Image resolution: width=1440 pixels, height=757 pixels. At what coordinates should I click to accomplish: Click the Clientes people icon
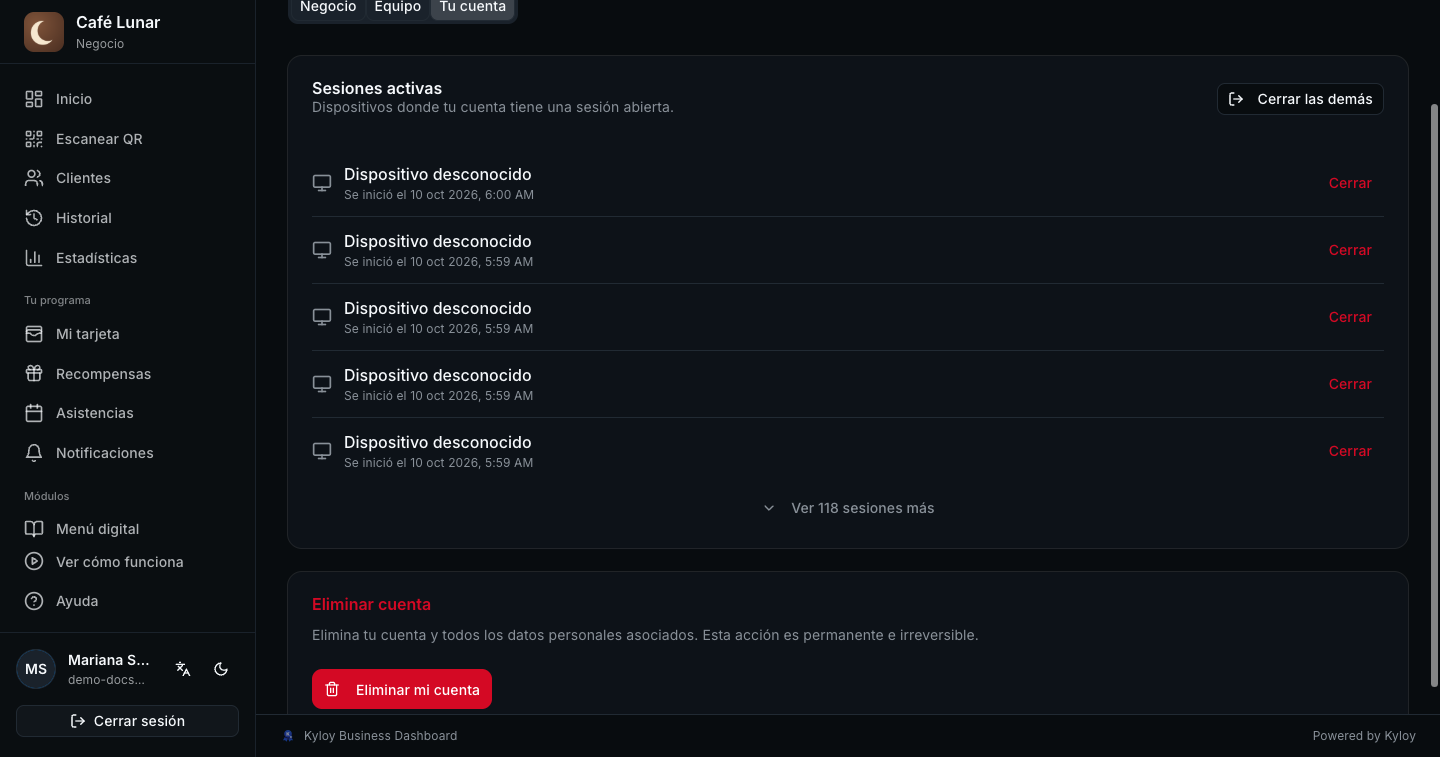(x=34, y=178)
